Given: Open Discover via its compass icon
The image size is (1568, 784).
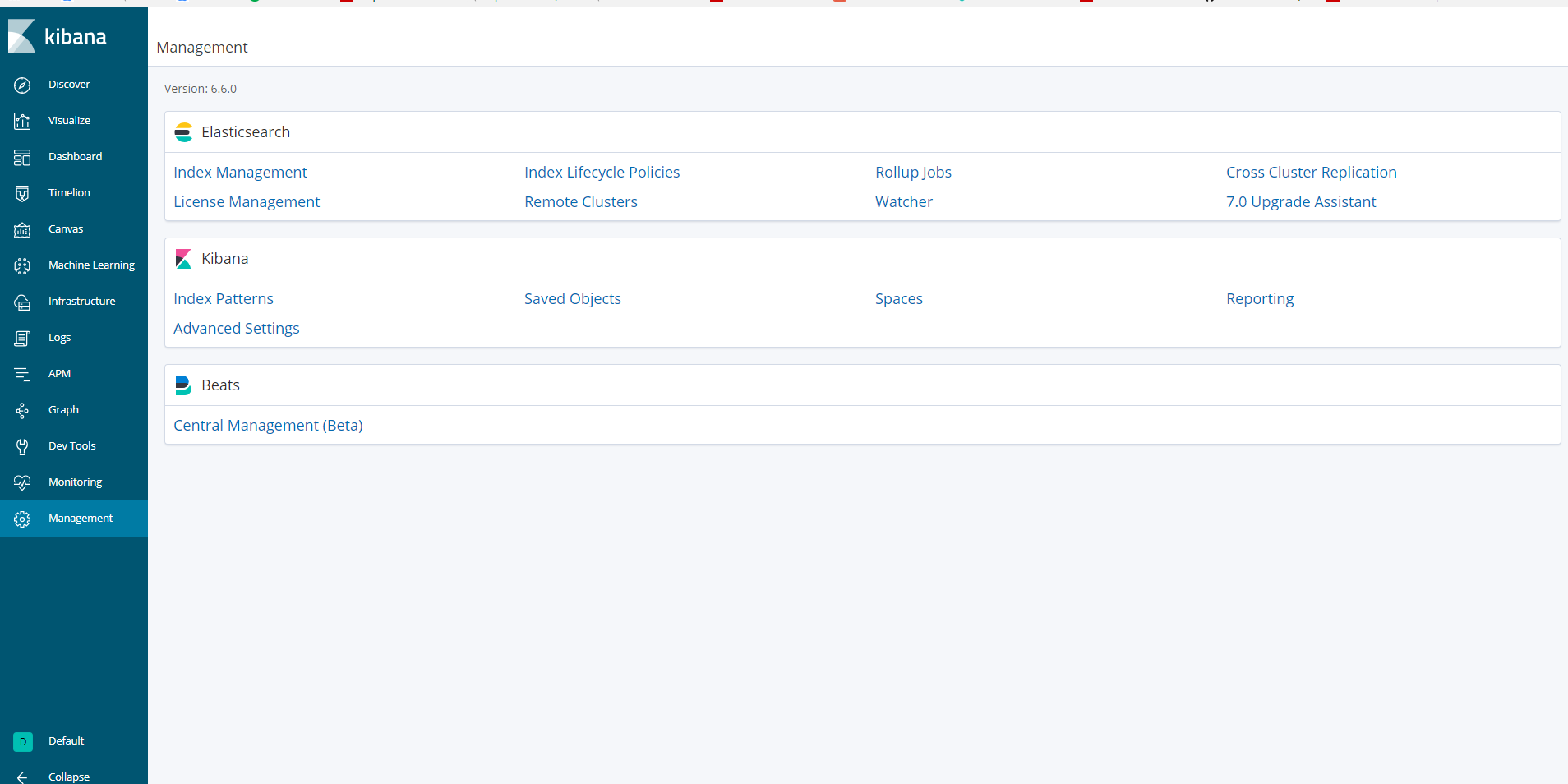Looking at the screenshot, I should point(22,85).
